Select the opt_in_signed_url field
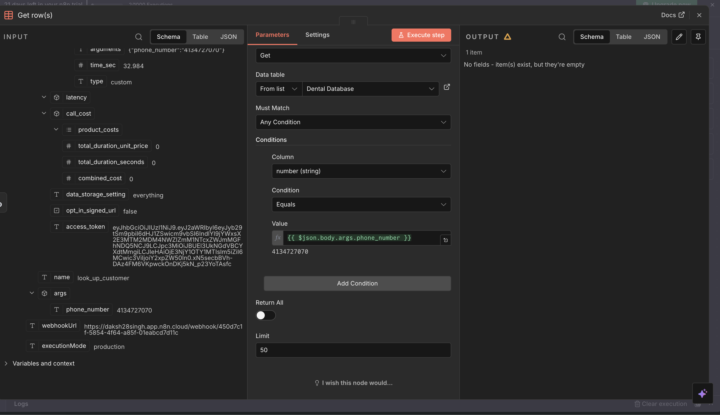This screenshot has height=415, width=720. pos(90,210)
